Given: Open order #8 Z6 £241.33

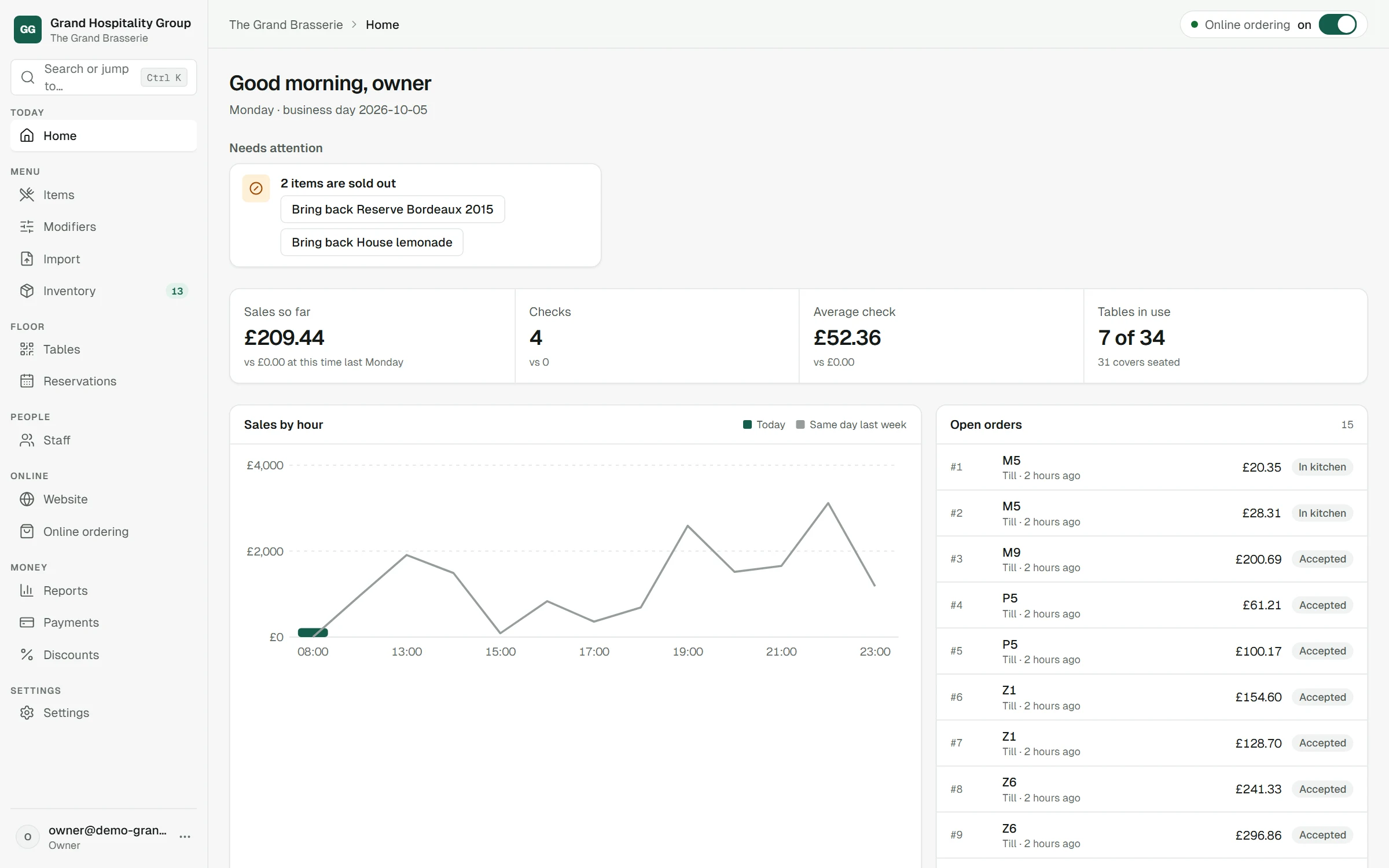Looking at the screenshot, I should pyautogui.click(x=1152, y=789).
